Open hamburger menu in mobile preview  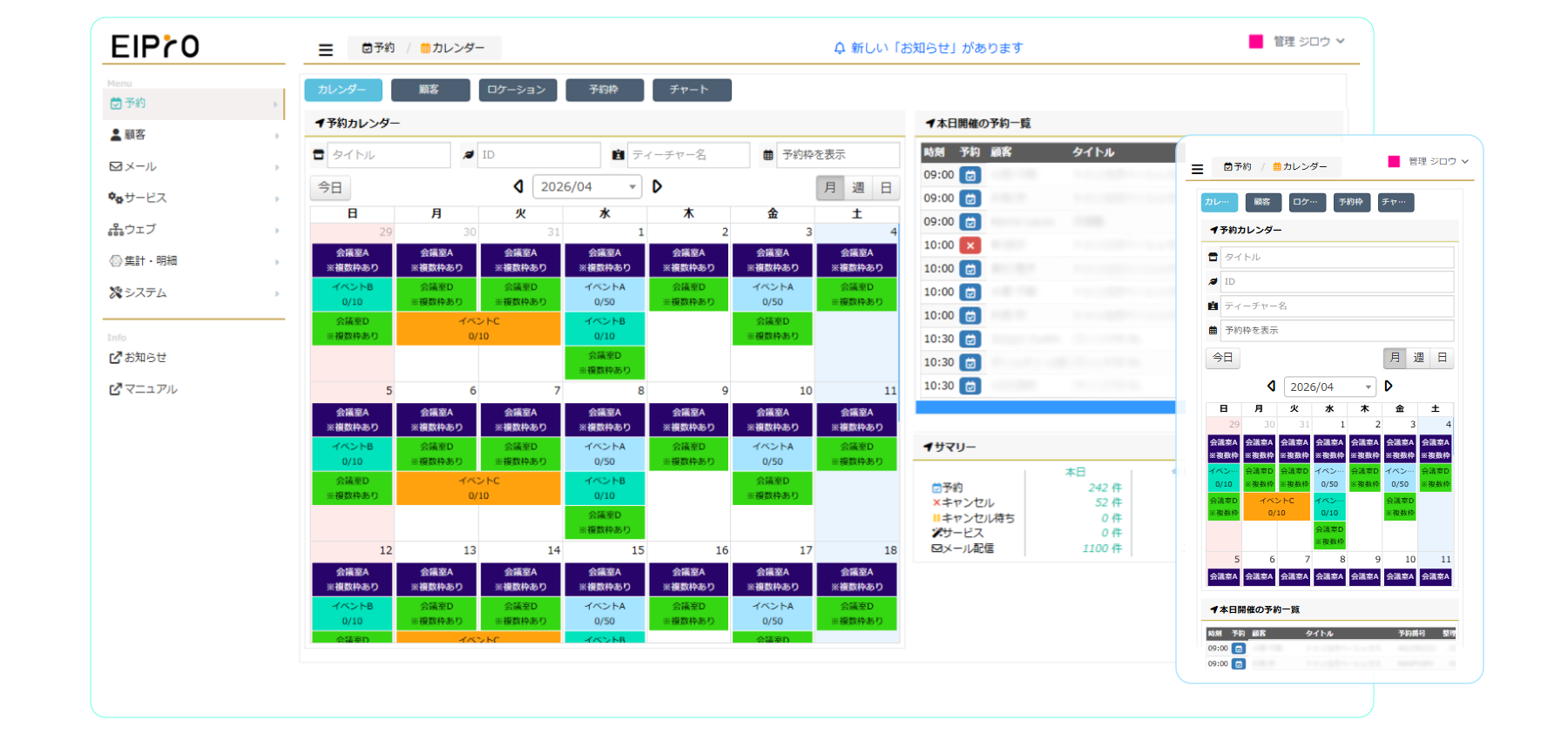pyautogui.click(x=1197, y=169)
